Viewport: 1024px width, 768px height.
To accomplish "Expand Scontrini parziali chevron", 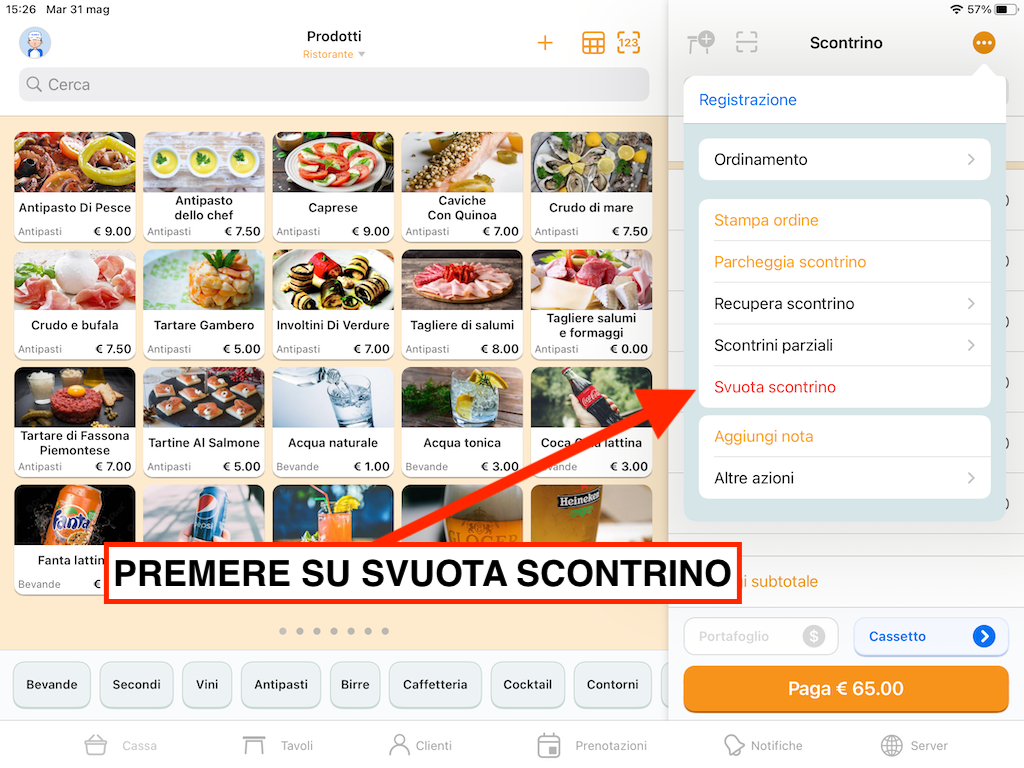I will click(x=971, y=345).
